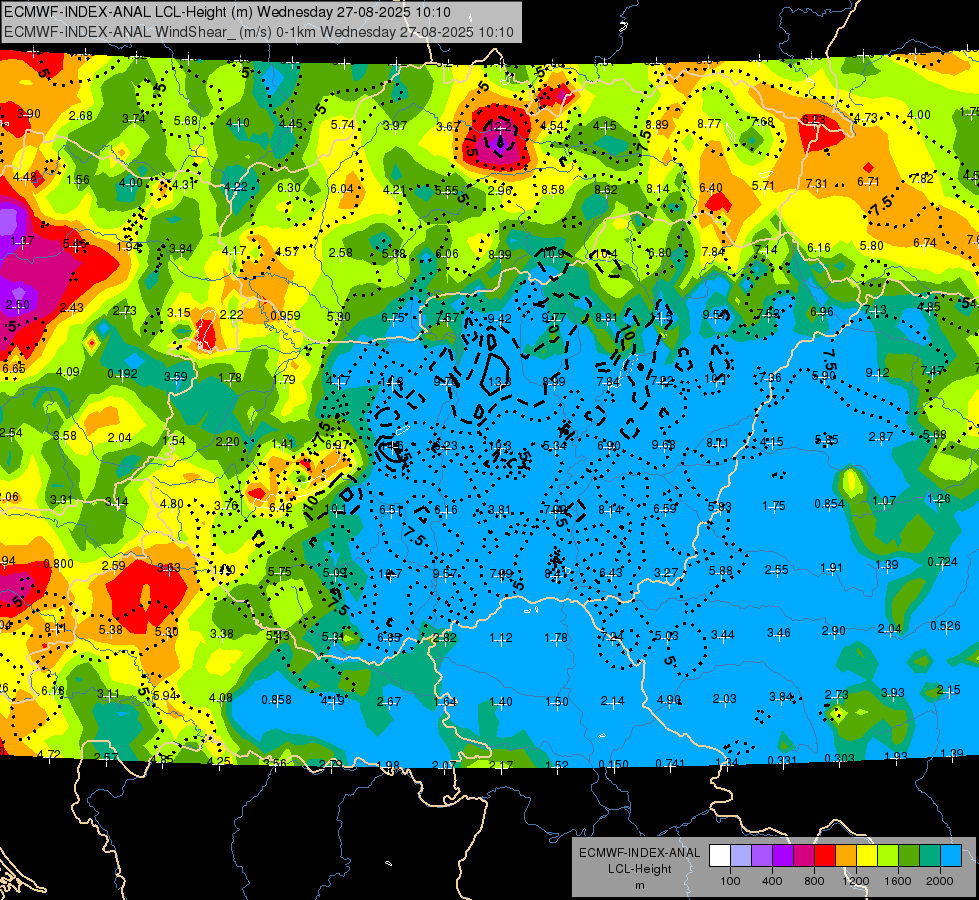
Task: Click the 4.90 value in the lower area
Action: pyautogui.click(x=668, y=700)
